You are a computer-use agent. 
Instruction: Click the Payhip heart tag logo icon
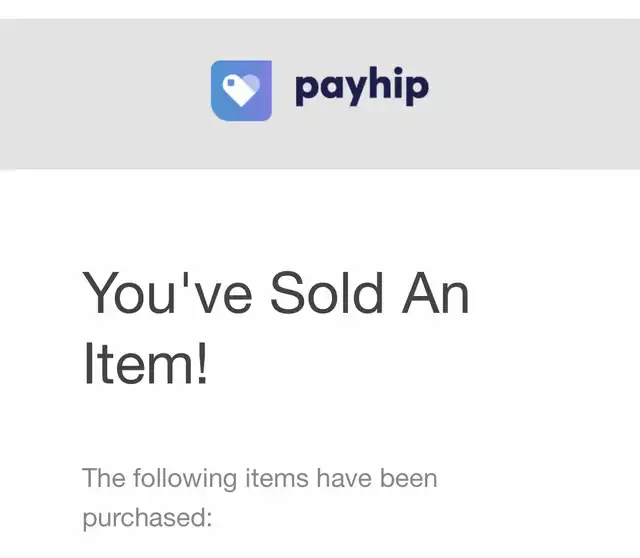tap(241, 90)
